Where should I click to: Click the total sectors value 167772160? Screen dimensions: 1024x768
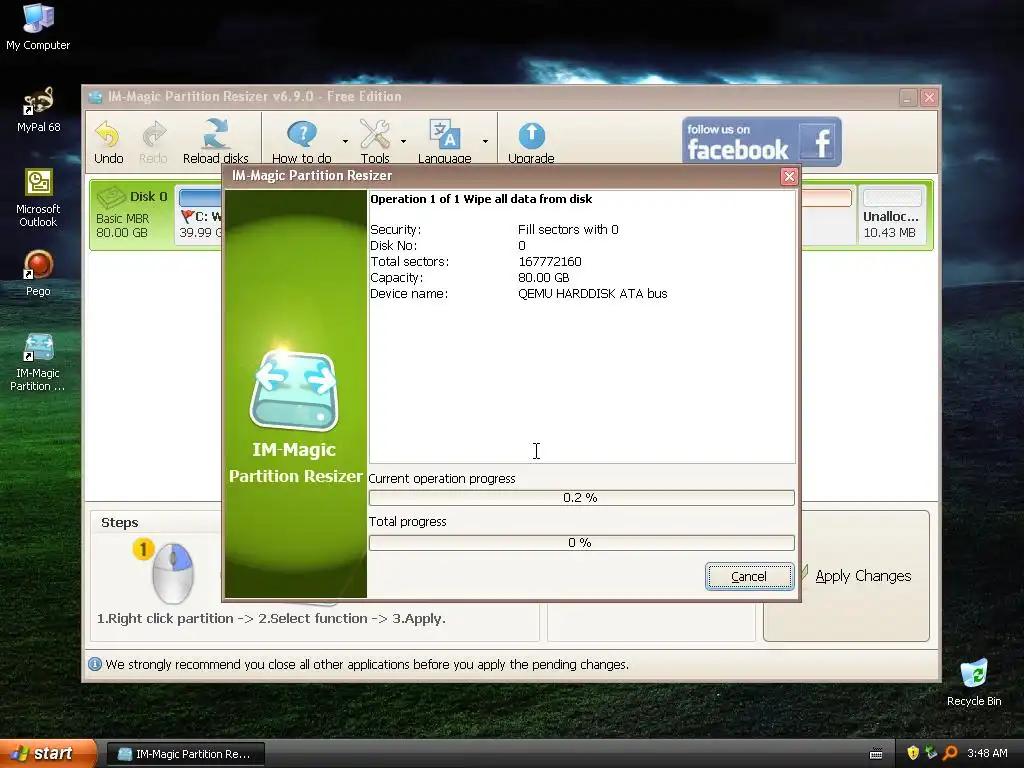click(550, 262)
